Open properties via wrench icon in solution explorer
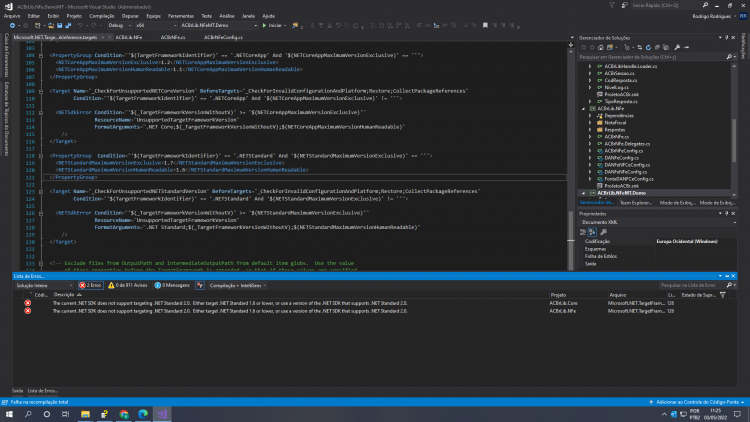This screenshot has height=422, width=750. (677, 47)
